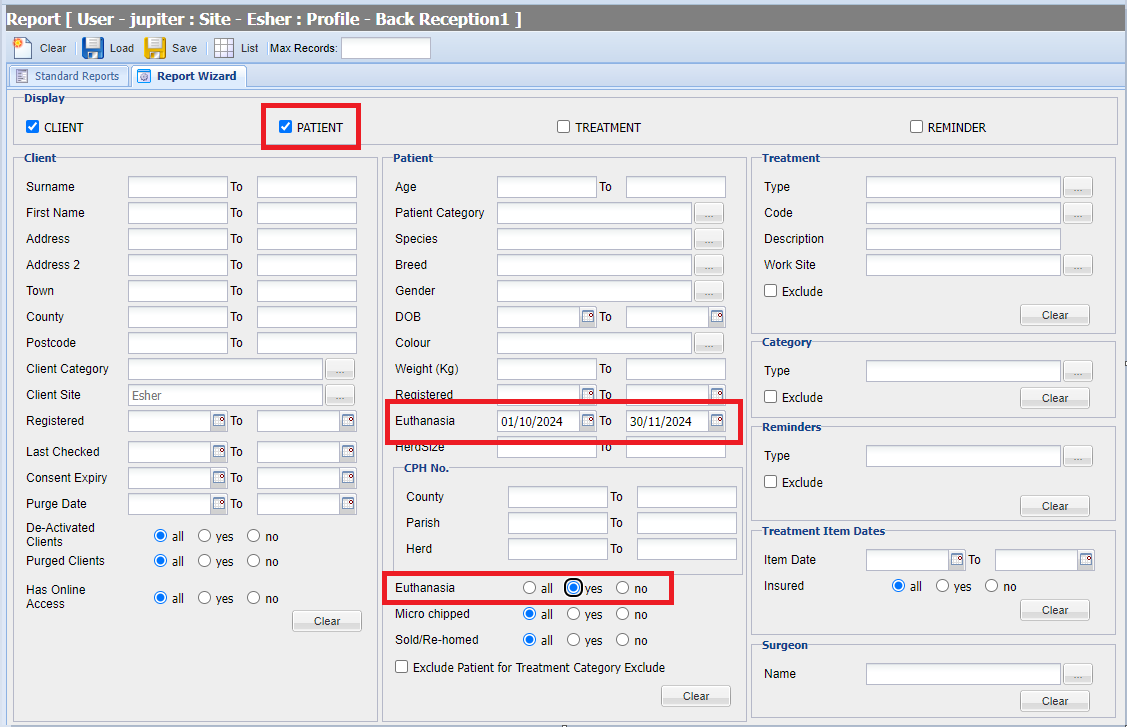Select Sold/Re-homed 'yes' radio option

click(574, 639)
